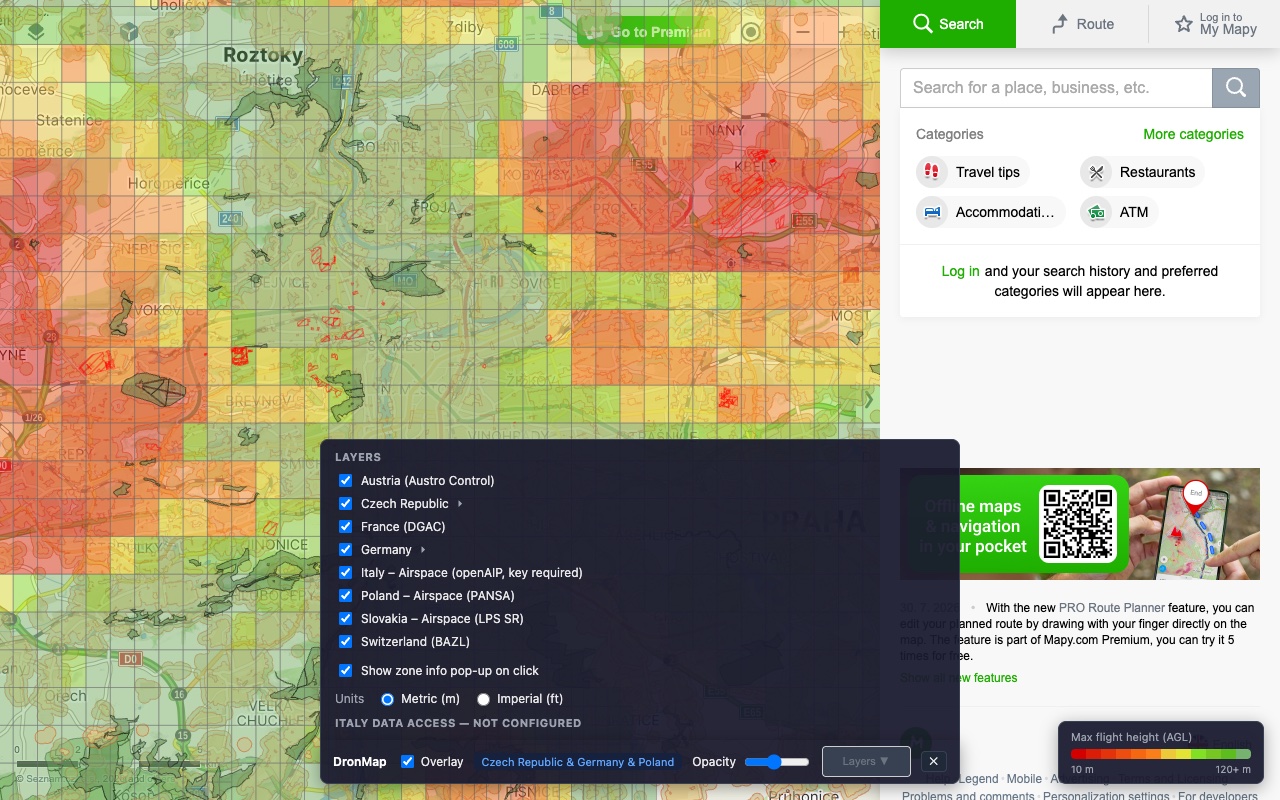Zoom out with the minus icon
This screenshot has width=1280, height=800.
click(x=803, y=32)
